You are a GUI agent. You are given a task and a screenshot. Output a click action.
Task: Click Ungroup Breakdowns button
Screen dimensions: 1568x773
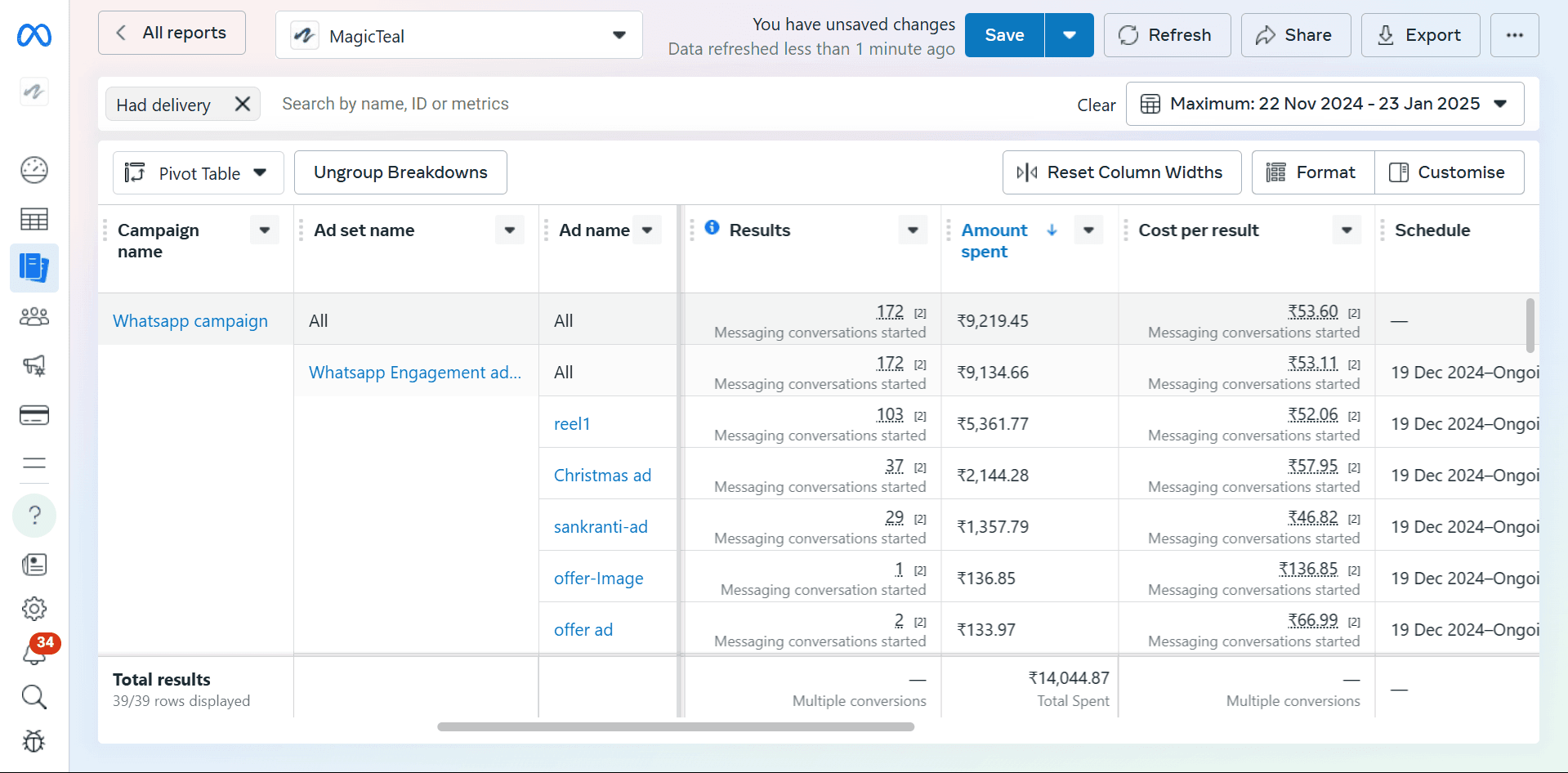tap(400, 172)
